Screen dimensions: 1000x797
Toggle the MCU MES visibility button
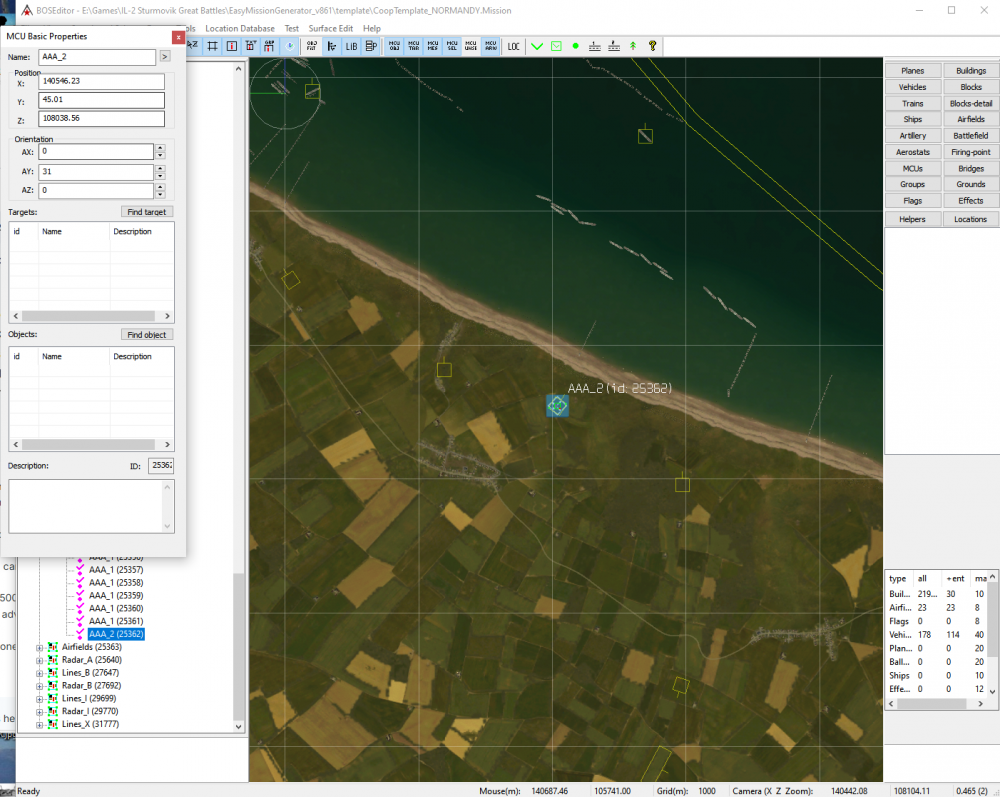coord(433,46)
